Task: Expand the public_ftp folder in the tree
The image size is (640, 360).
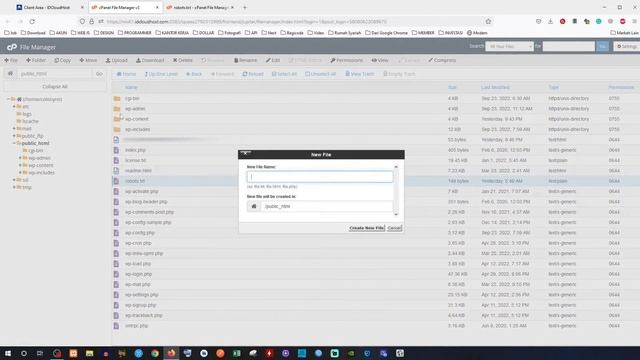Action: click(14, 136)
